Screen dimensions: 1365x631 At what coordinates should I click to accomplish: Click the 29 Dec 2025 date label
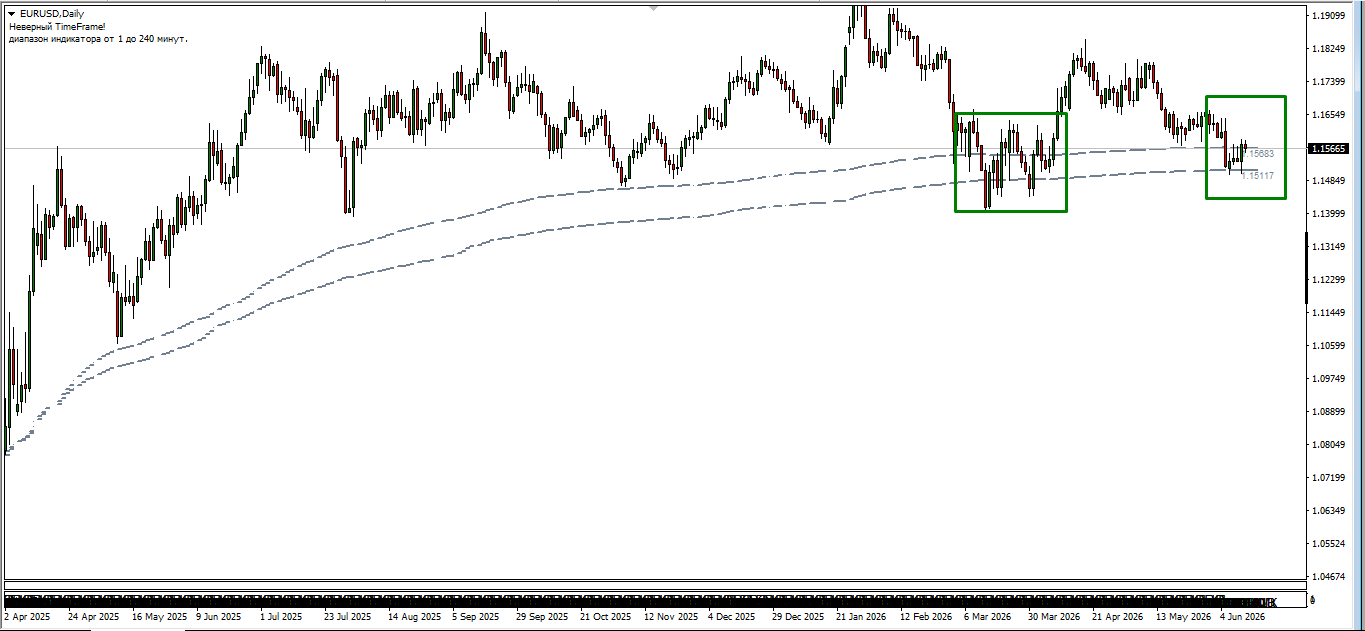click(798, 618)
